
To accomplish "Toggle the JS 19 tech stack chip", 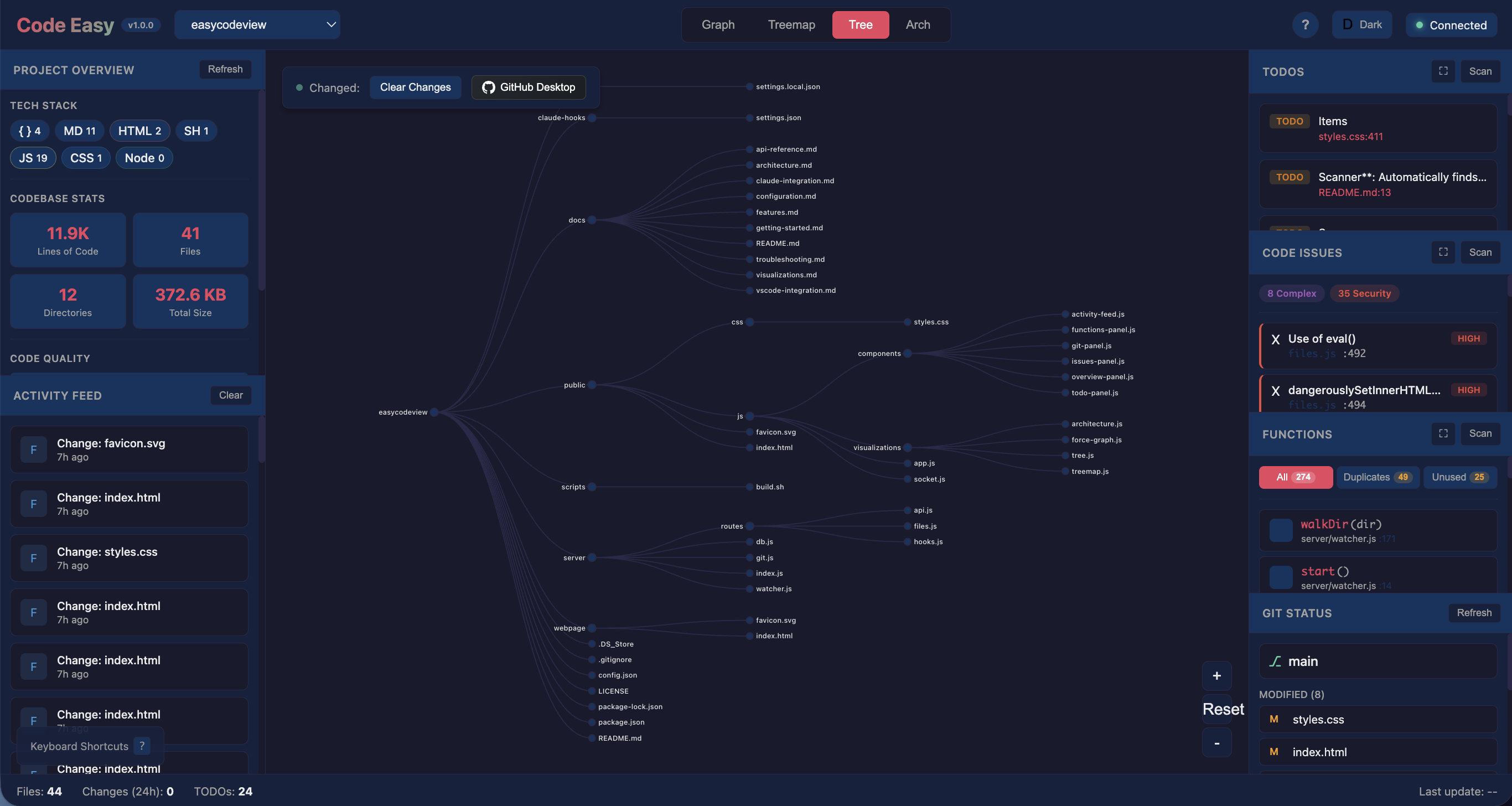I will pyautogui.click(x=33, y=158).
